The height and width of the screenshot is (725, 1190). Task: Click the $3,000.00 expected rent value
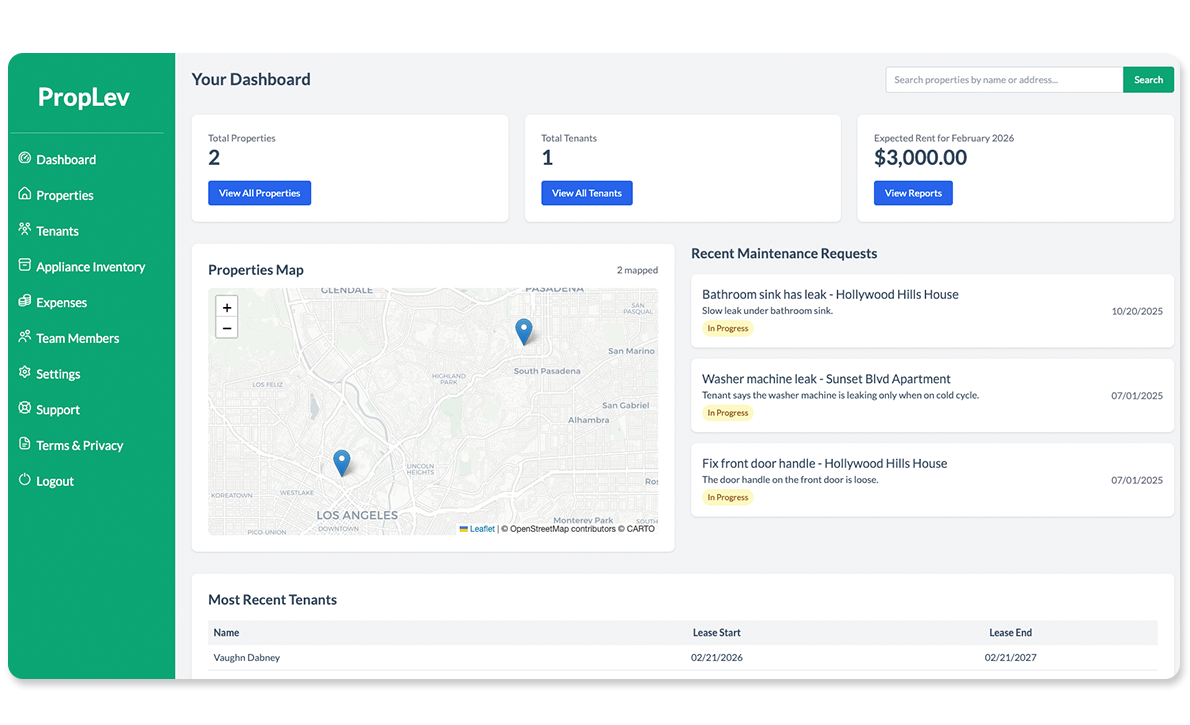point(921,157)
